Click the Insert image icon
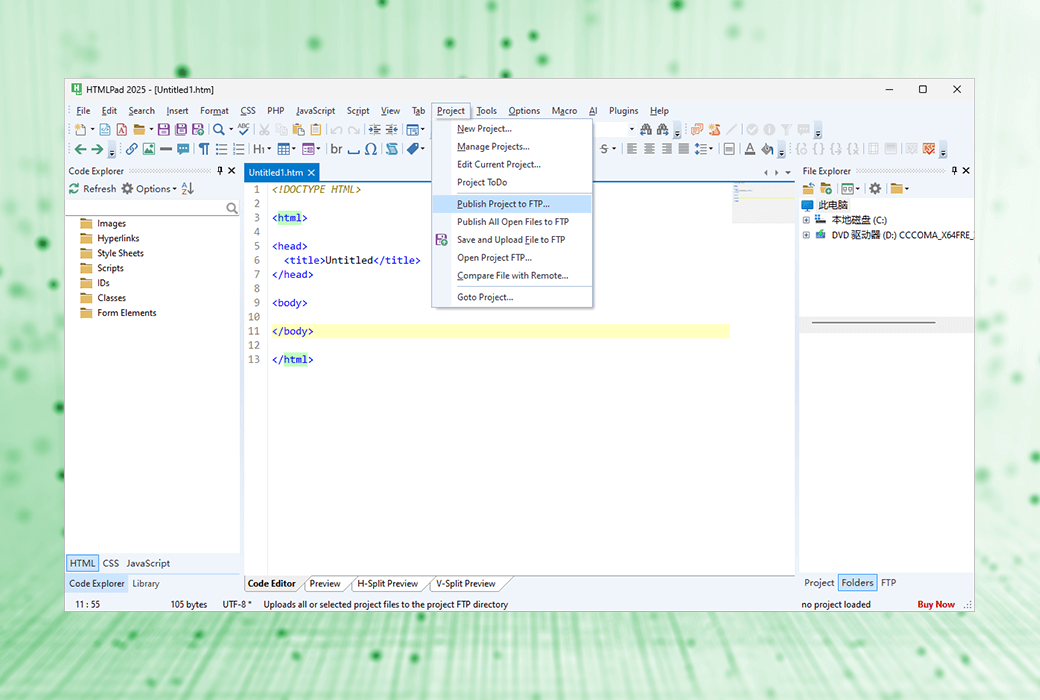The height and width of the screenshot is (700, 1040). (x=149, y=149)
